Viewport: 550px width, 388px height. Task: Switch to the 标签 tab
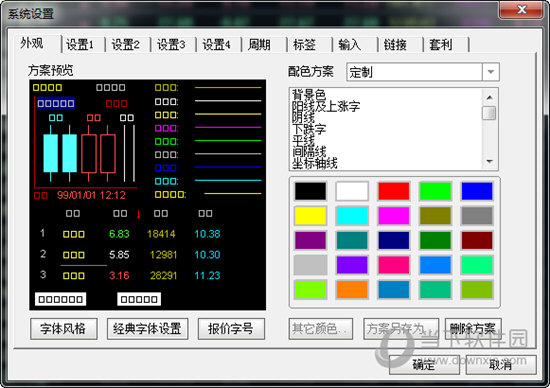[x=304, y=45]
